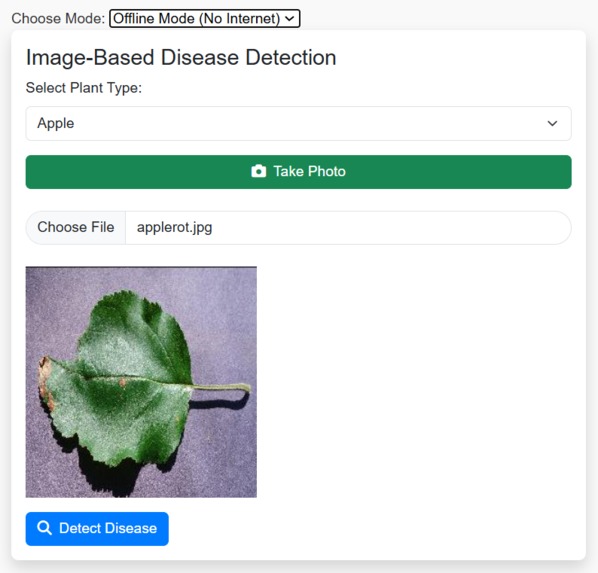Click the Take Photo button
The width and height of the screenshot is (598, 573).
tap(298, 172)
